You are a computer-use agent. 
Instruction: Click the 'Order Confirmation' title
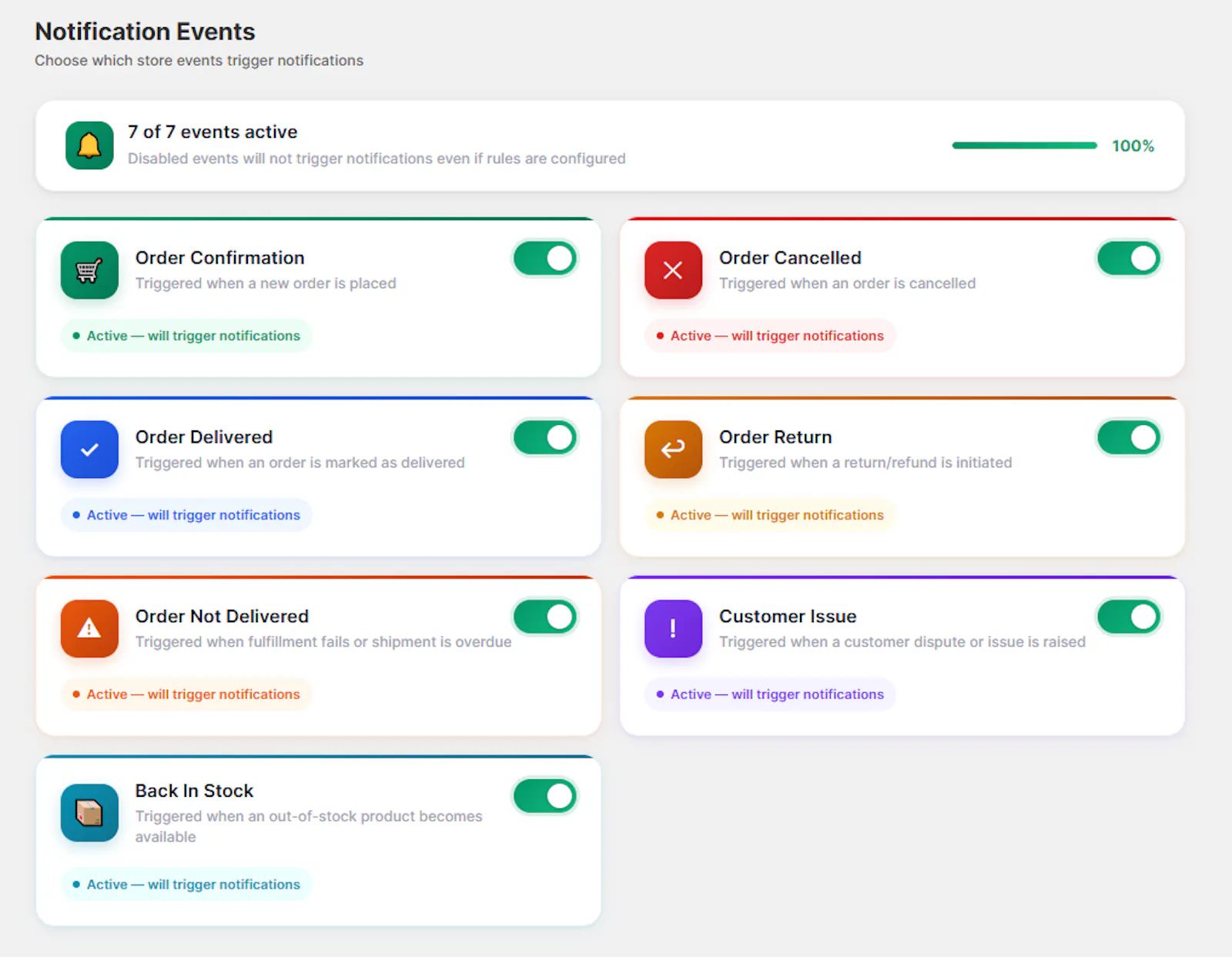220,258
